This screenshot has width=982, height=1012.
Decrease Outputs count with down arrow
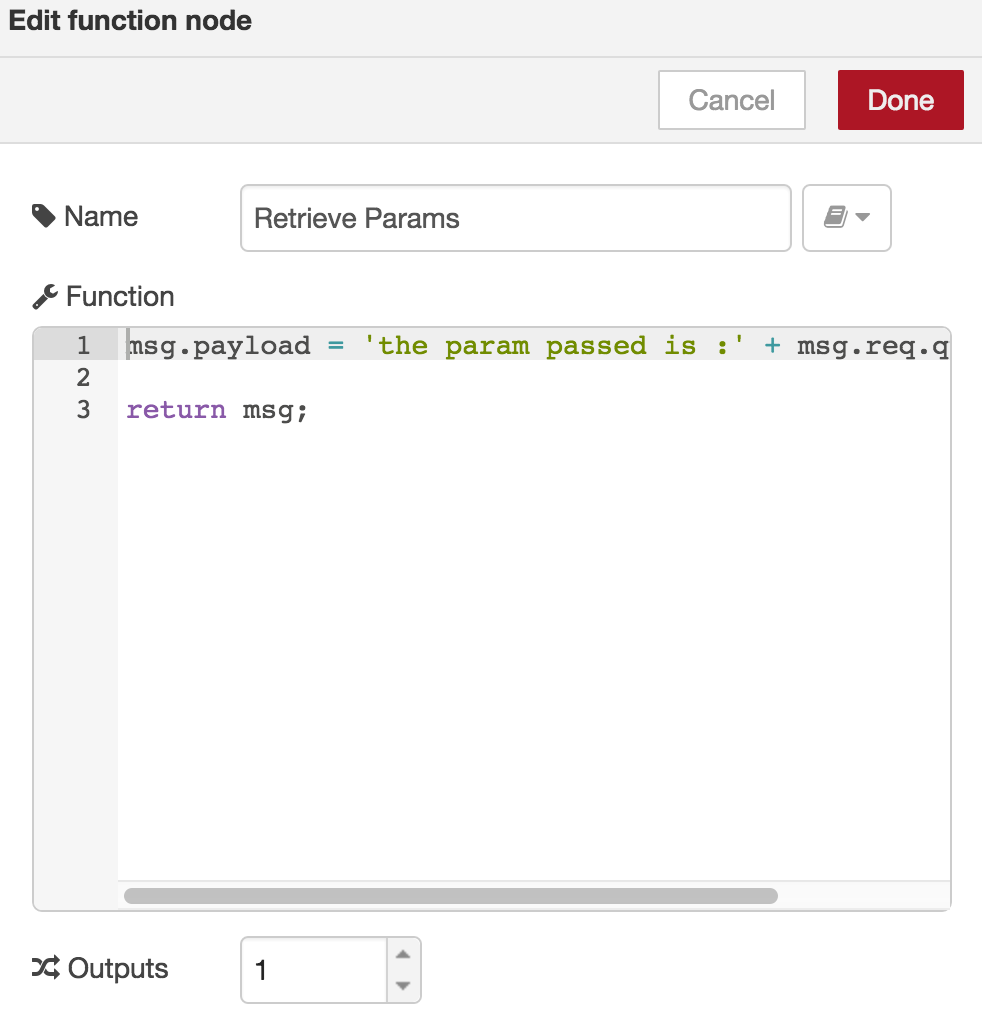click(403, 986)
